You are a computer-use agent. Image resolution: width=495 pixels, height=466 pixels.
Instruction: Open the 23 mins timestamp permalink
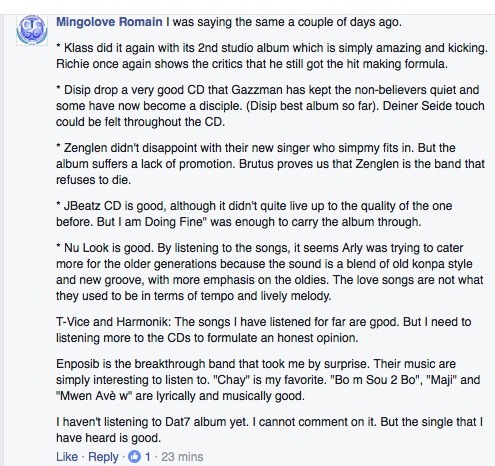point(182,456)
